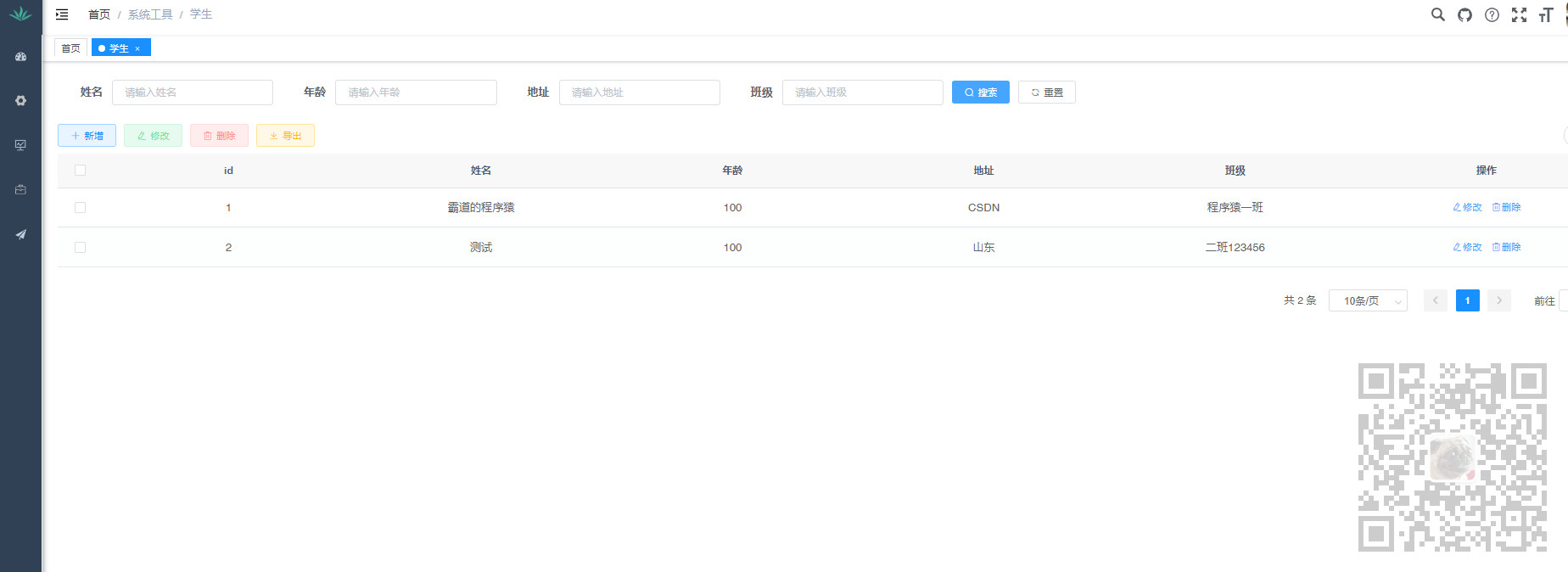
Task: Click the 霸道的程序猿 name cell
Action: tap(481, 207)
